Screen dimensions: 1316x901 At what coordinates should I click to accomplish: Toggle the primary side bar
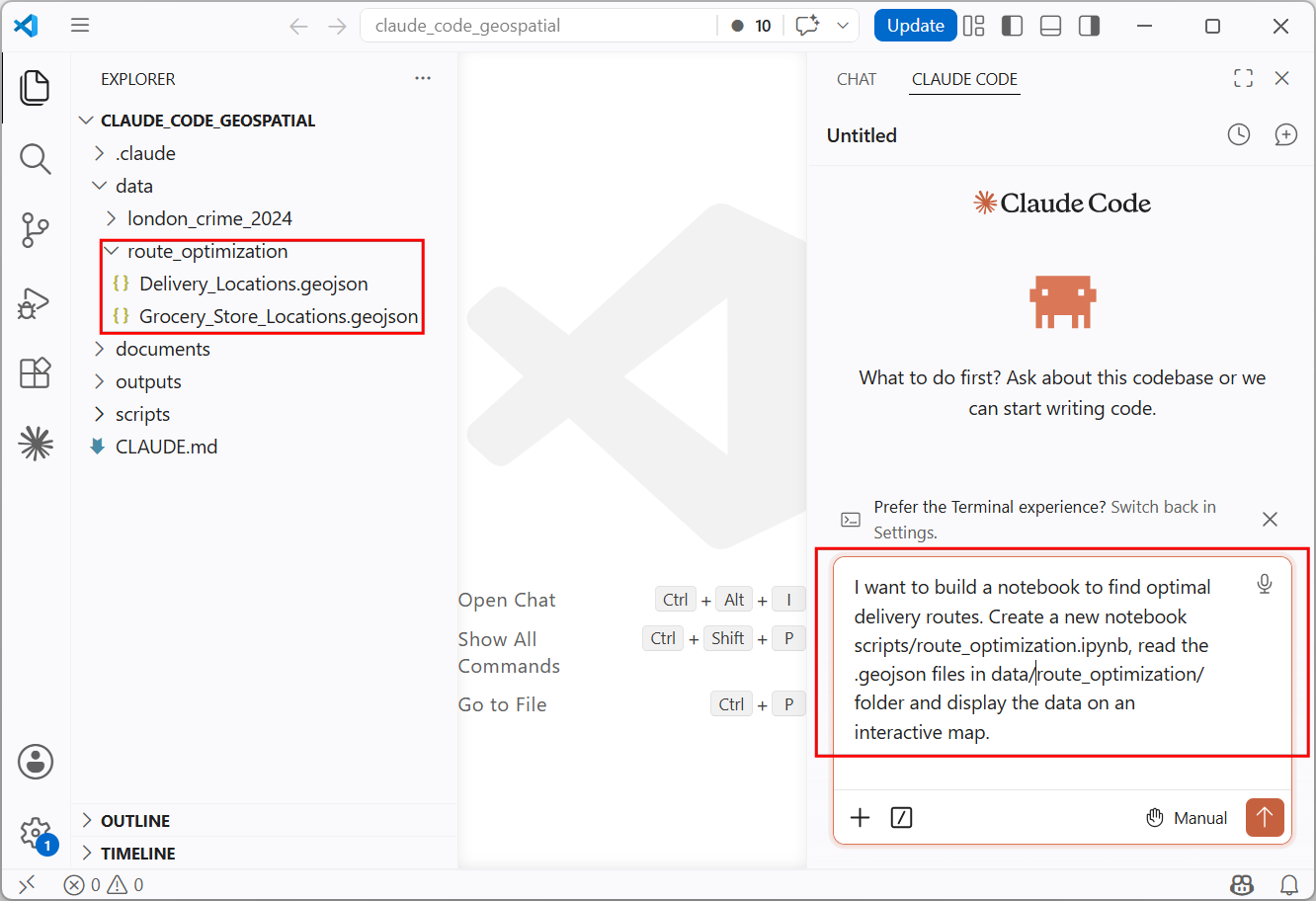coord(1013,26)
